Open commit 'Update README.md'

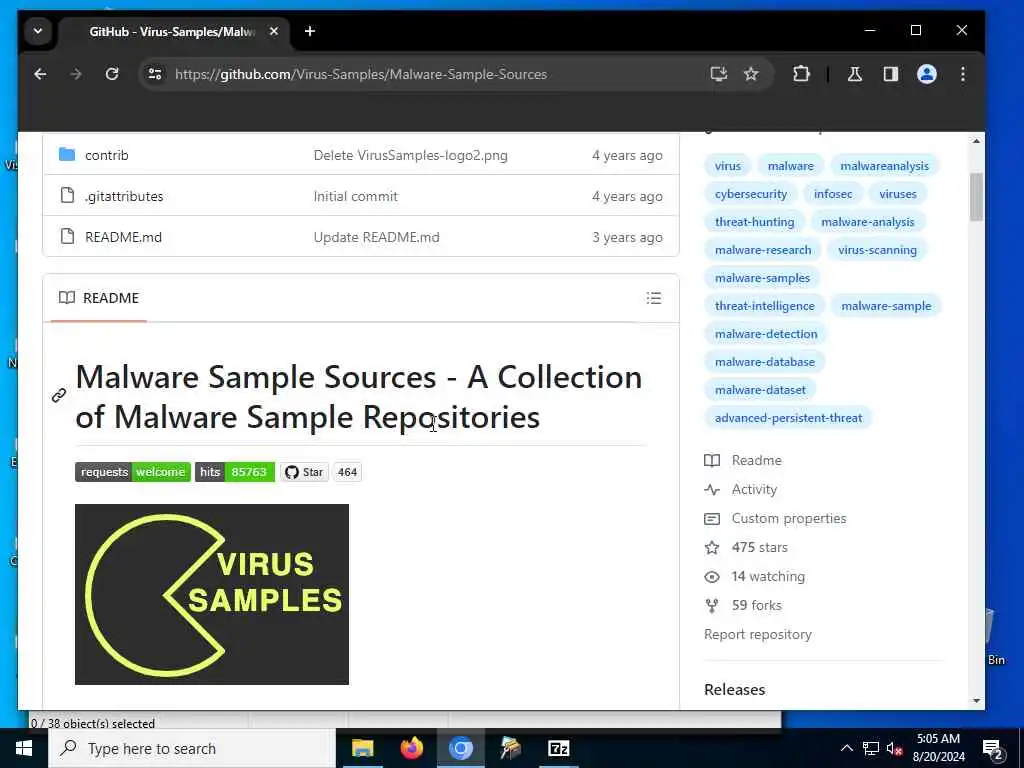click(x=376, y=238)
